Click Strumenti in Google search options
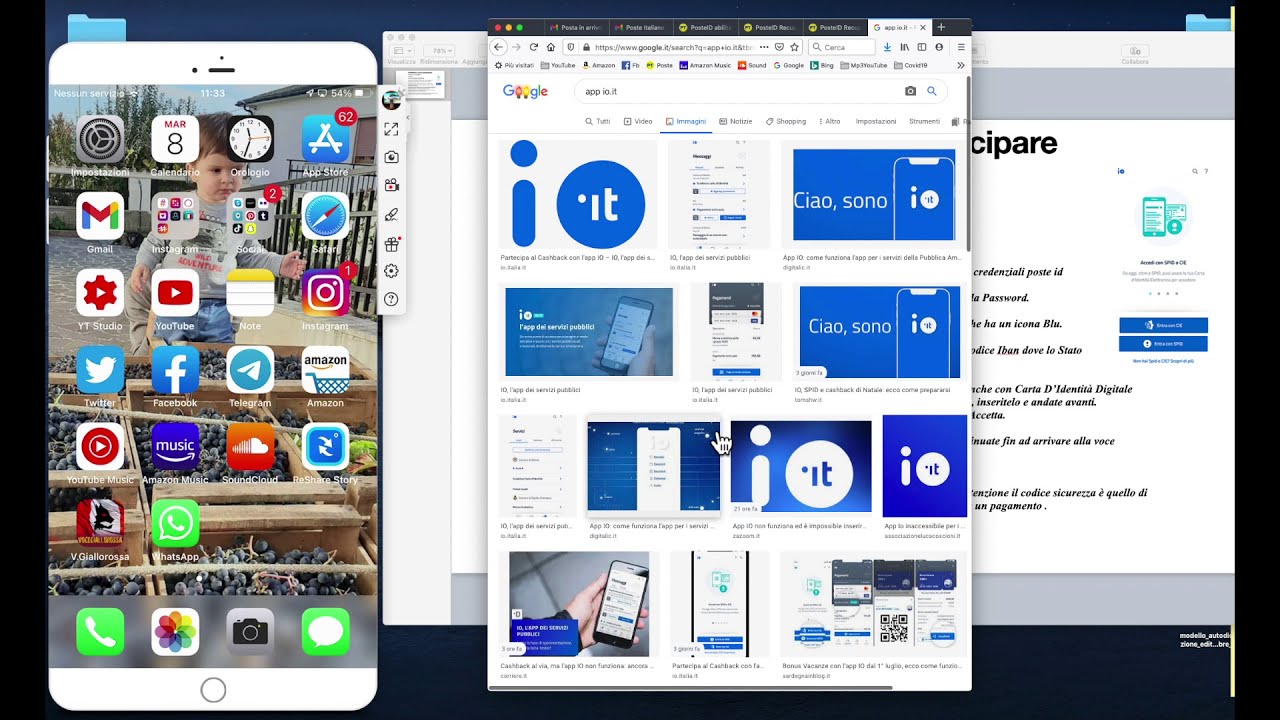Viewport: 1280px width, 720px height. [x=924, y=121]
